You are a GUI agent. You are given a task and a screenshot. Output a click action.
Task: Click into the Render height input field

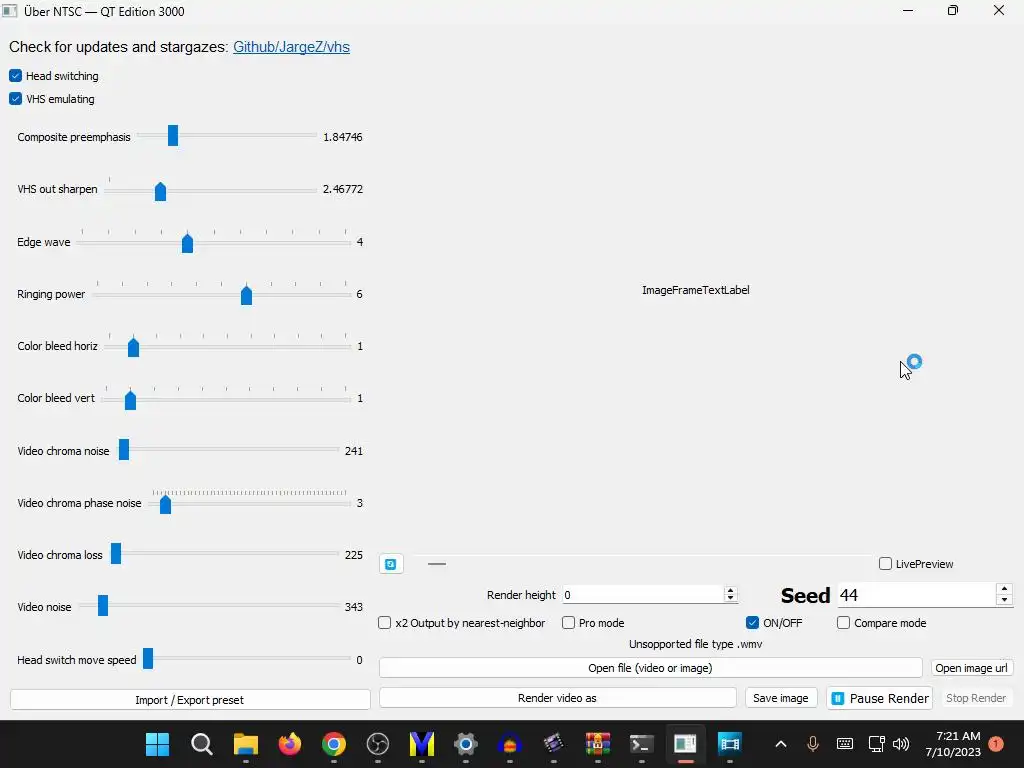click(x=643, y=595)
